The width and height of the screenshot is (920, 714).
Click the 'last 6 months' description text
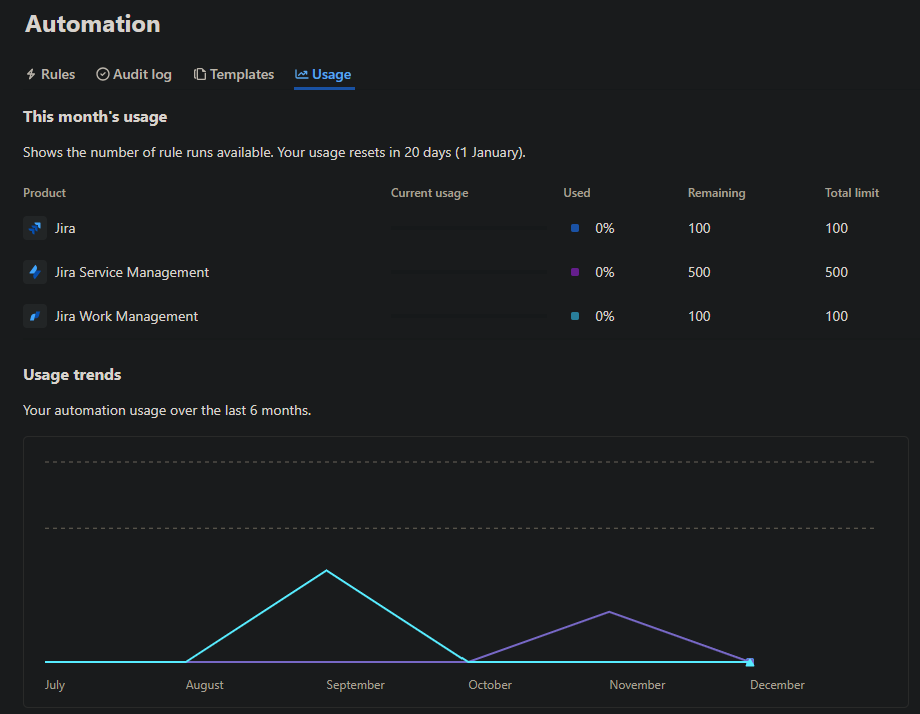tap(167, 410)
